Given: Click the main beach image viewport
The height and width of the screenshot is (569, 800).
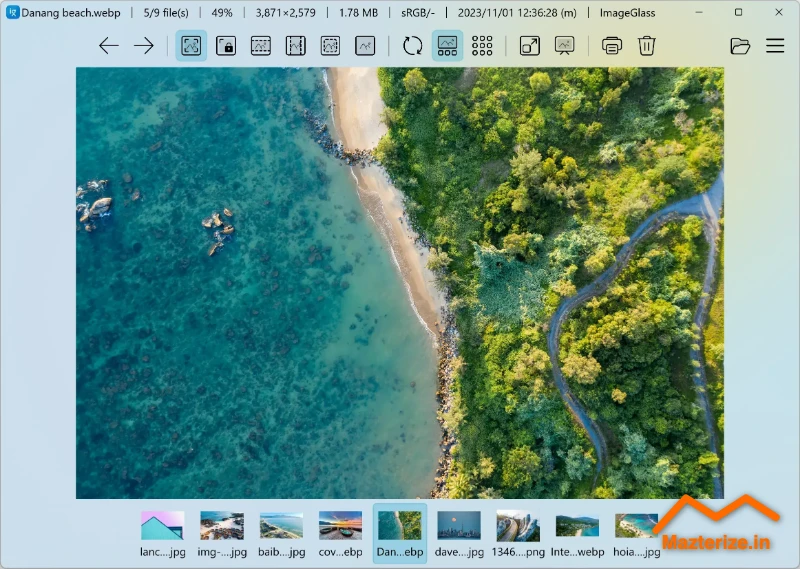Looking at the screenshot, I should tap(400, 283).
